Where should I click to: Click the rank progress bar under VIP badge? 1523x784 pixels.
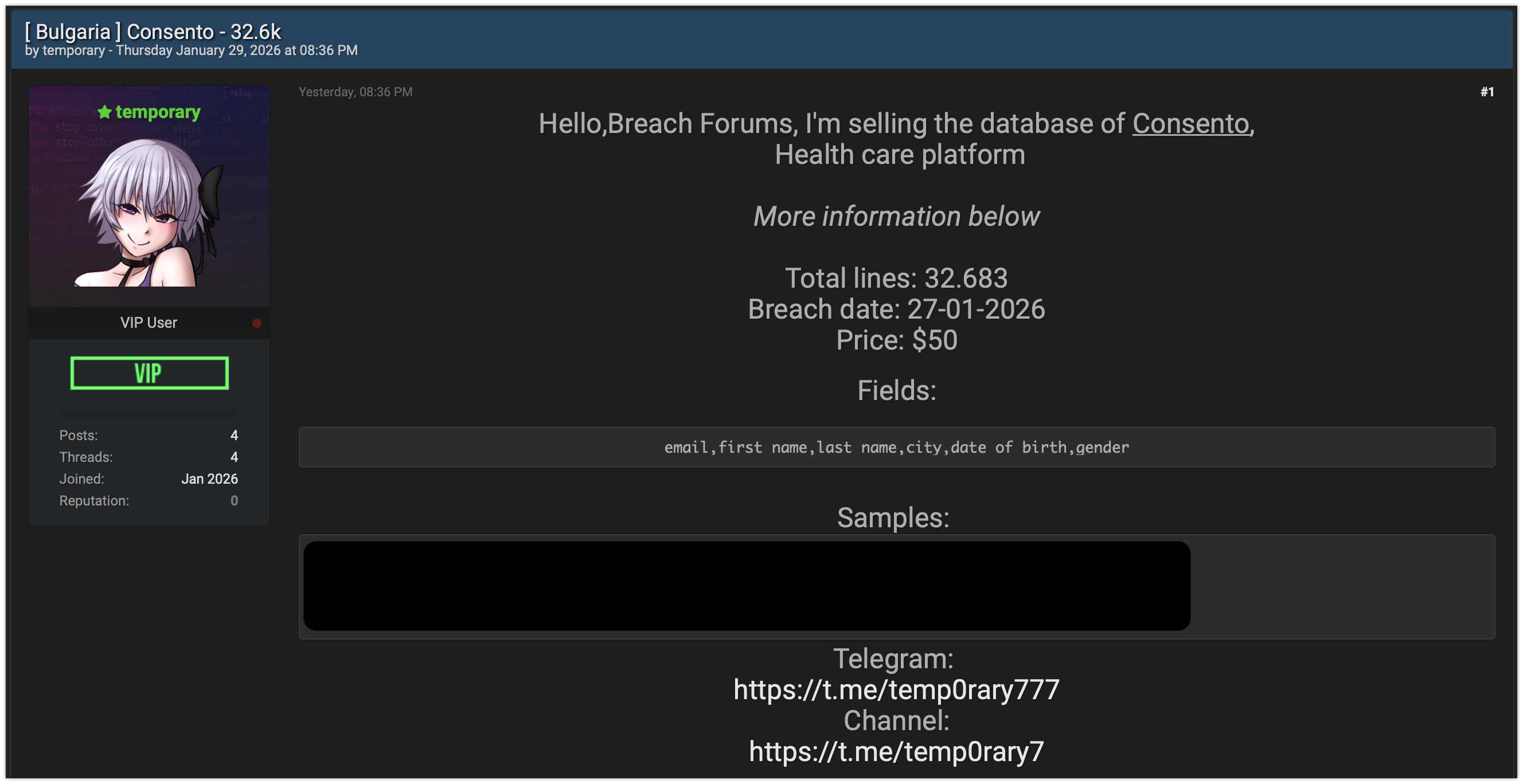(x=149, y=414)
